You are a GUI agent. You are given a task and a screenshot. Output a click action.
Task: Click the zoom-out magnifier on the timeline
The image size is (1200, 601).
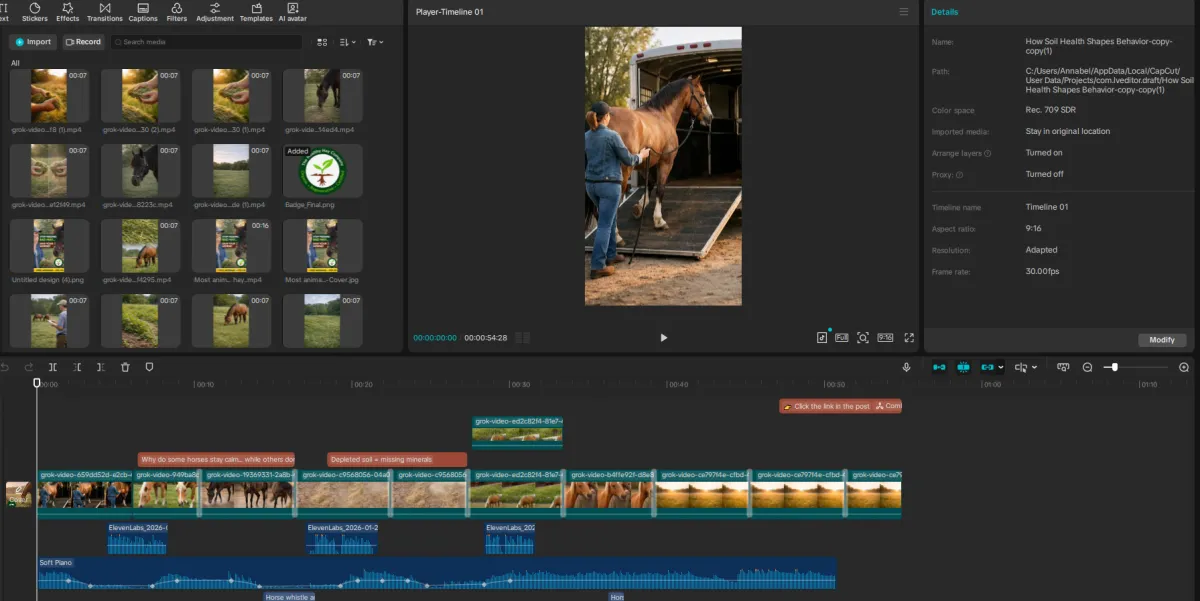(1087, 367)
